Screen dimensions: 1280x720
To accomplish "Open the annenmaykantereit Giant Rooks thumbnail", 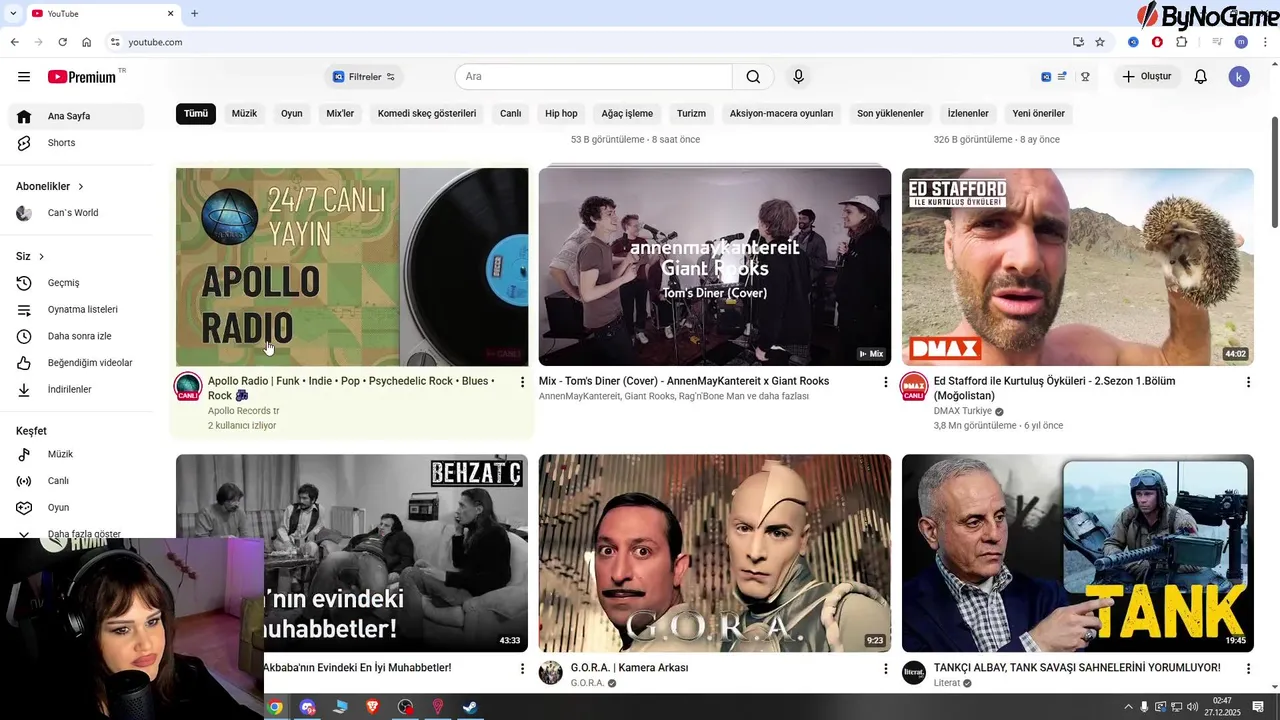I will pos(715,267).
